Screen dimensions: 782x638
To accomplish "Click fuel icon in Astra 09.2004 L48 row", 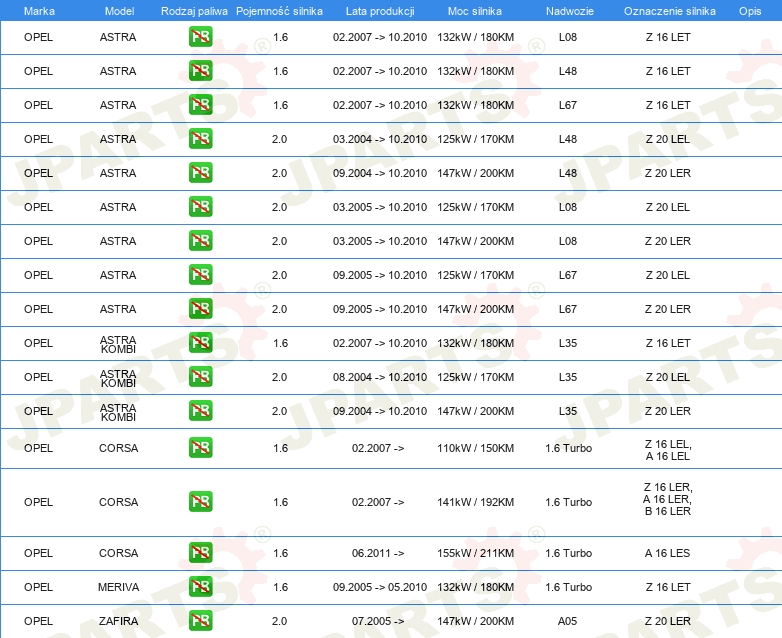I will click(x=200, y=173).
